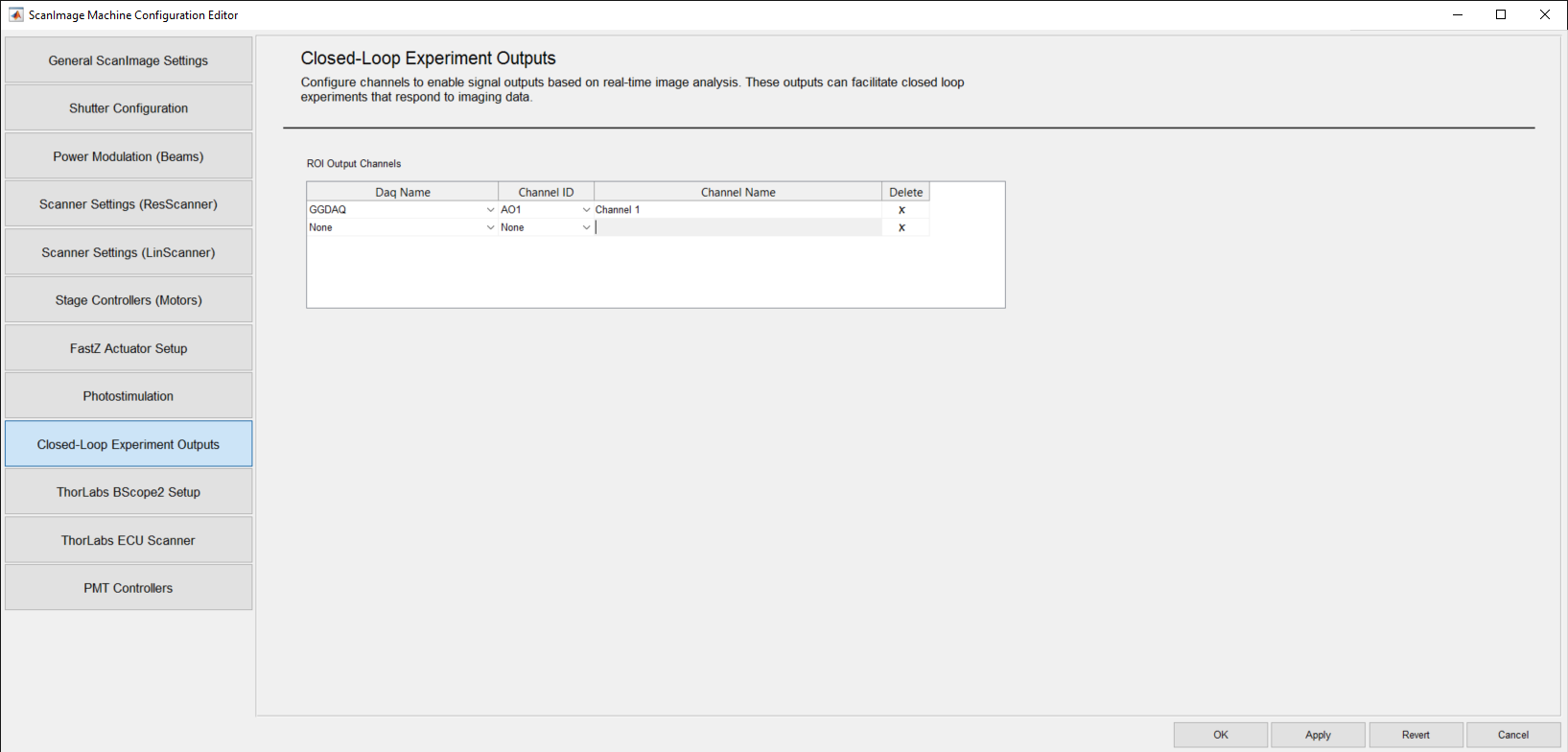Select Power Modulation (Beams) tab

(x=129, y=156)
